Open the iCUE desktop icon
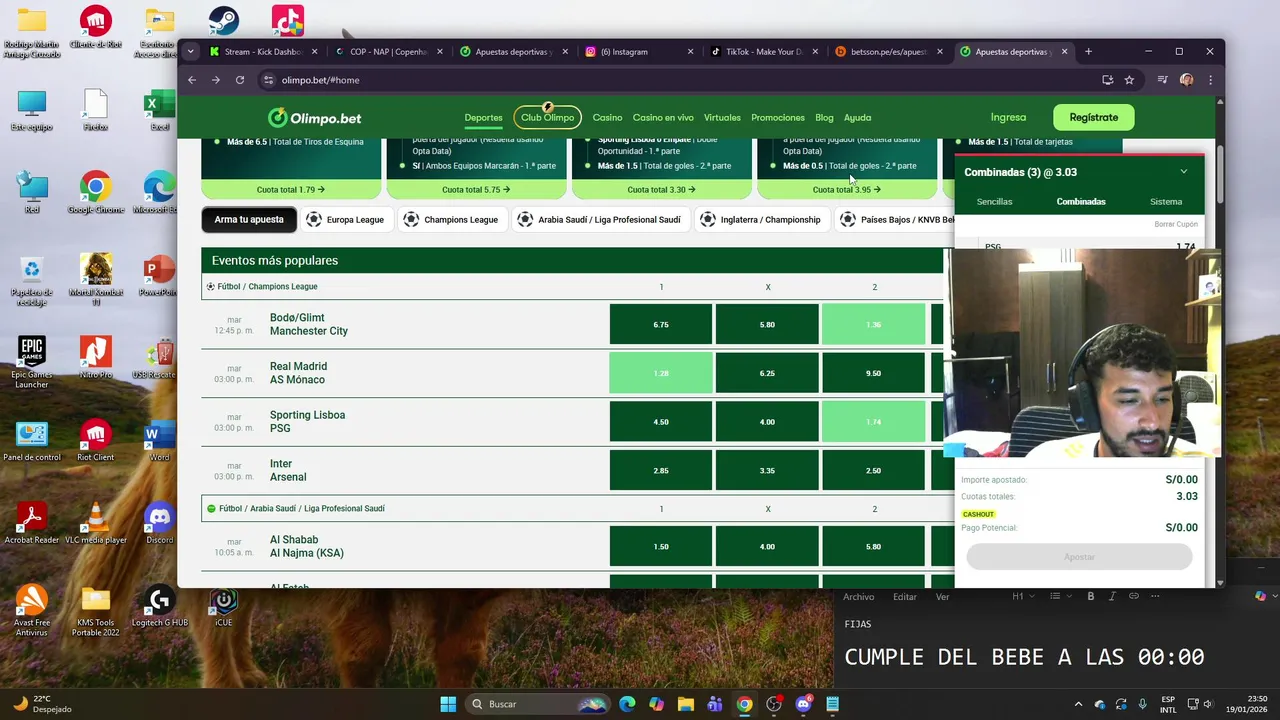Screen dimensions: 1280x720 (x=224, y=606)
